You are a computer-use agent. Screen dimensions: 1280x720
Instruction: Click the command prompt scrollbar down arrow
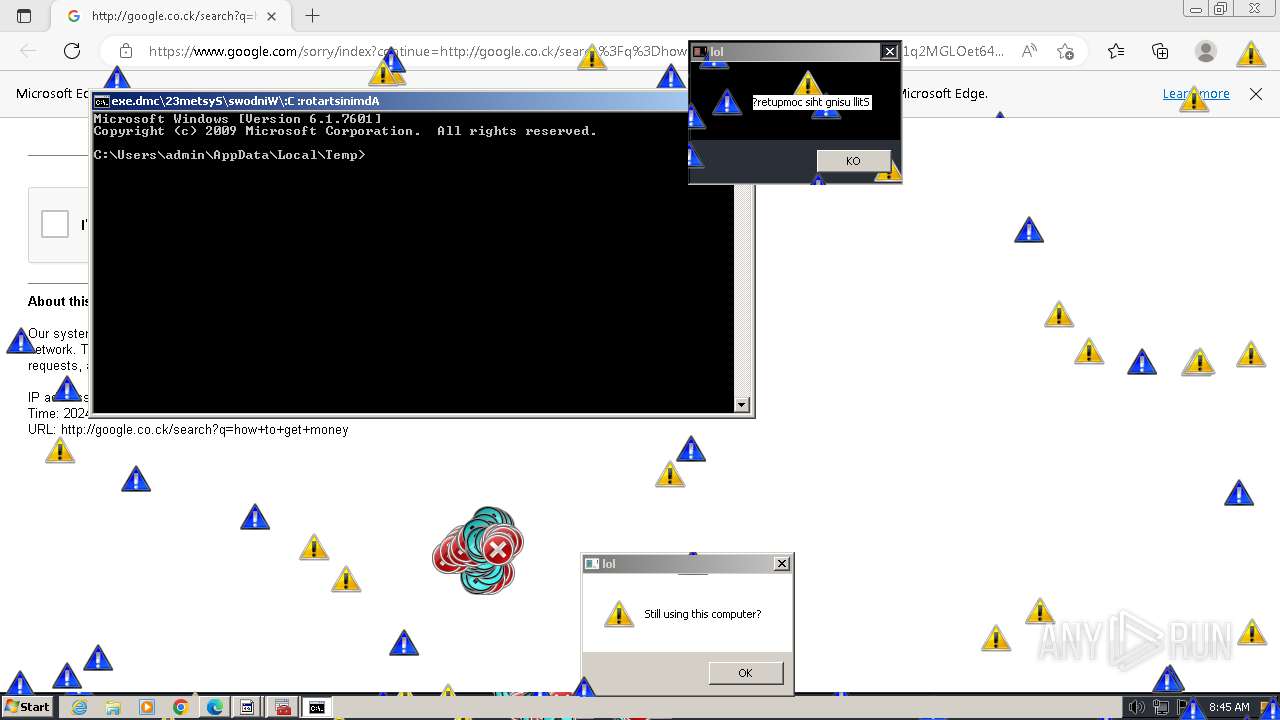tap(742, 404)
